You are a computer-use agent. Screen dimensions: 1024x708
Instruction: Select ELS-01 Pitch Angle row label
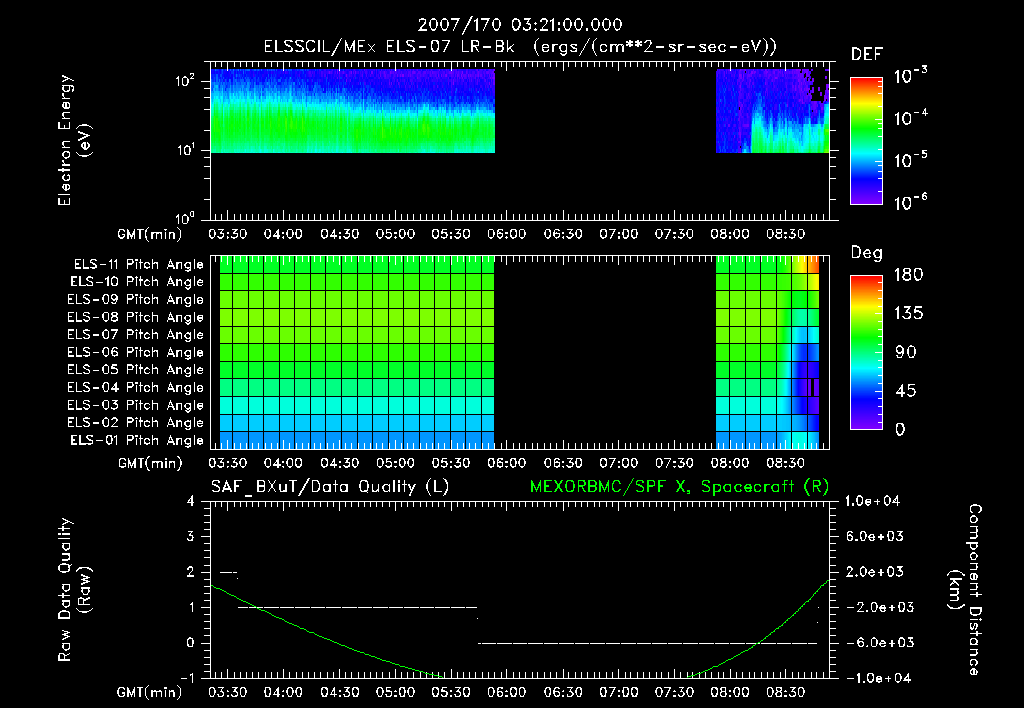[x=137, y=440]
